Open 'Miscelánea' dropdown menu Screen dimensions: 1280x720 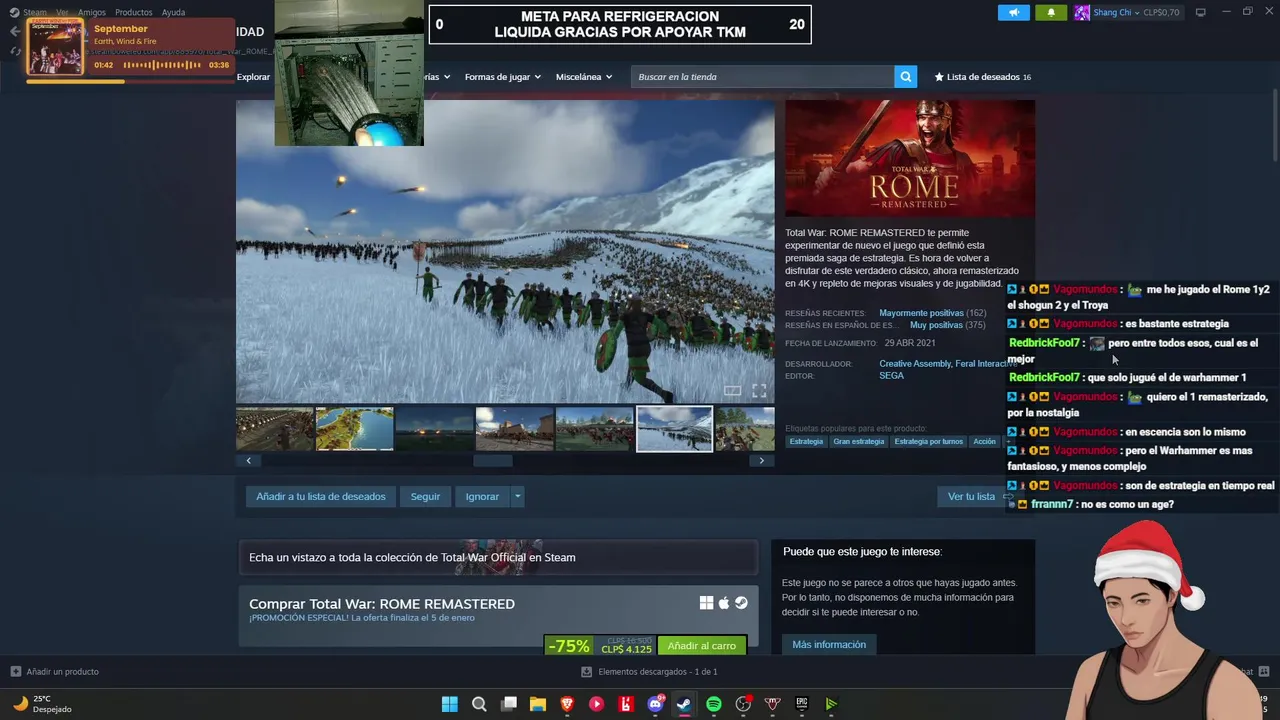pos(584,77)
